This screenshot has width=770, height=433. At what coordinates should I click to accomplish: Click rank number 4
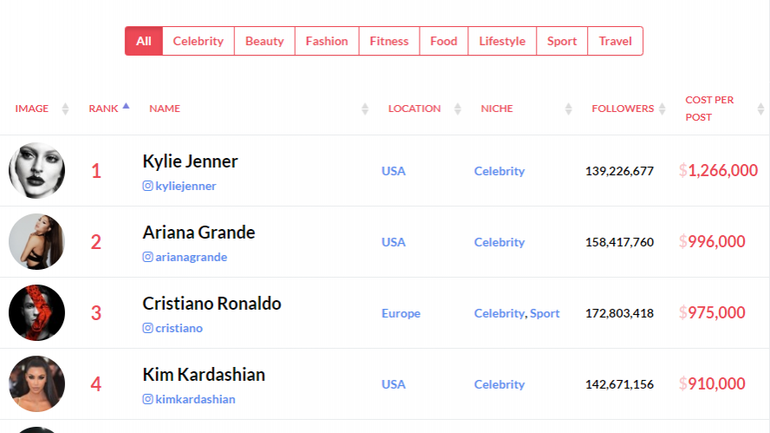click(x=96, y=385)
